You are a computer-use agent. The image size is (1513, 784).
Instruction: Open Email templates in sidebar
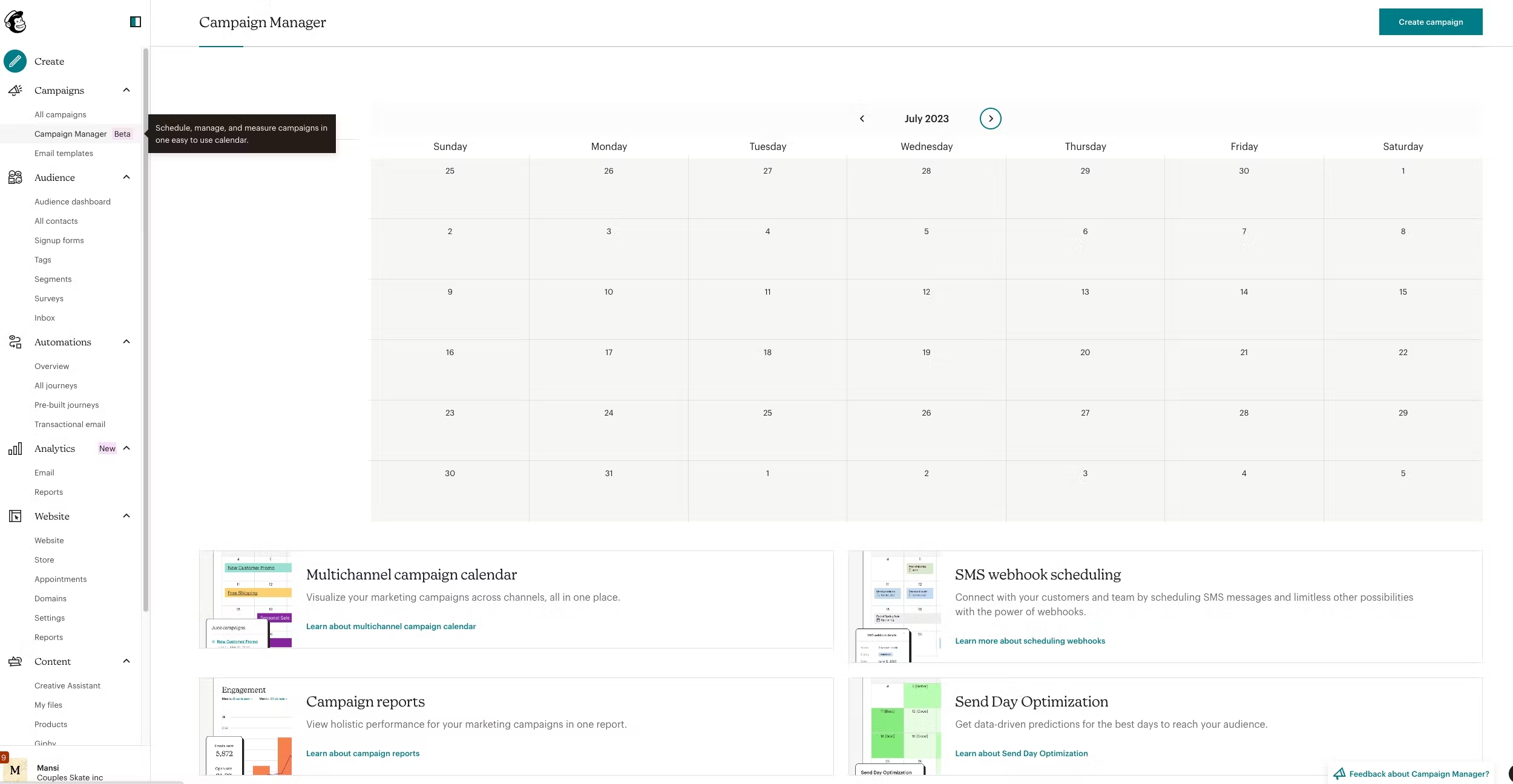coord(64,153)
